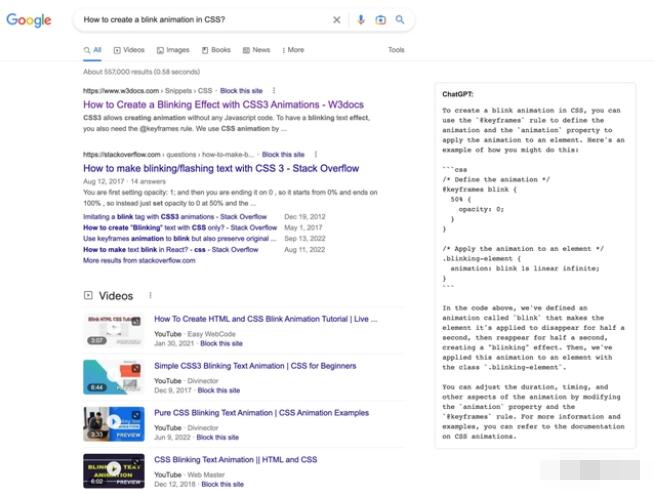
Task: Open Simple CSS3 Blinking Text video thumbnail
Action: 114,377
